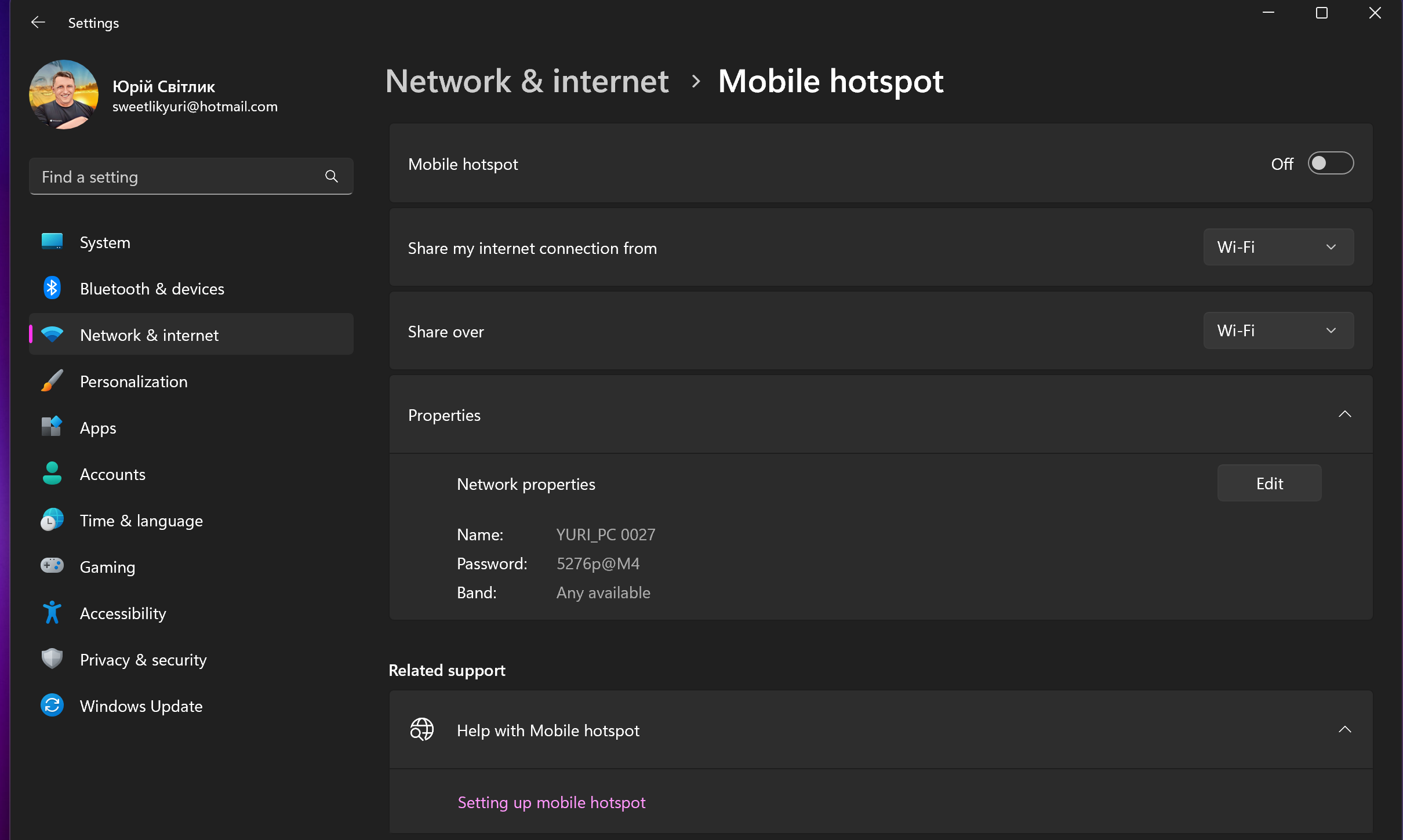1403x840 pixels.
Task: Expand the Properties section chevron
Action: click(x=1345, y=413)
